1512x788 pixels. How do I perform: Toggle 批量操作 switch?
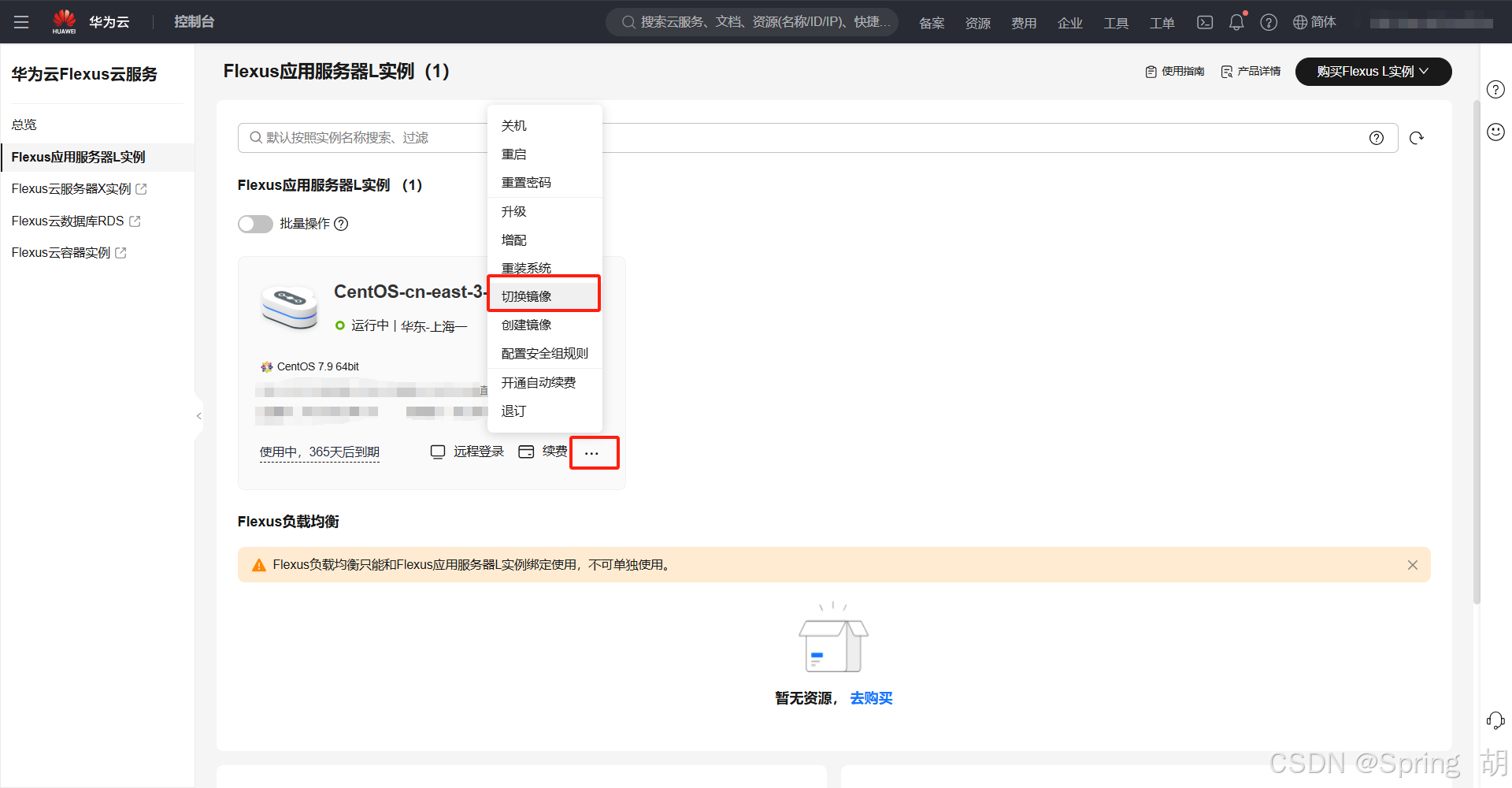[255, 224]
